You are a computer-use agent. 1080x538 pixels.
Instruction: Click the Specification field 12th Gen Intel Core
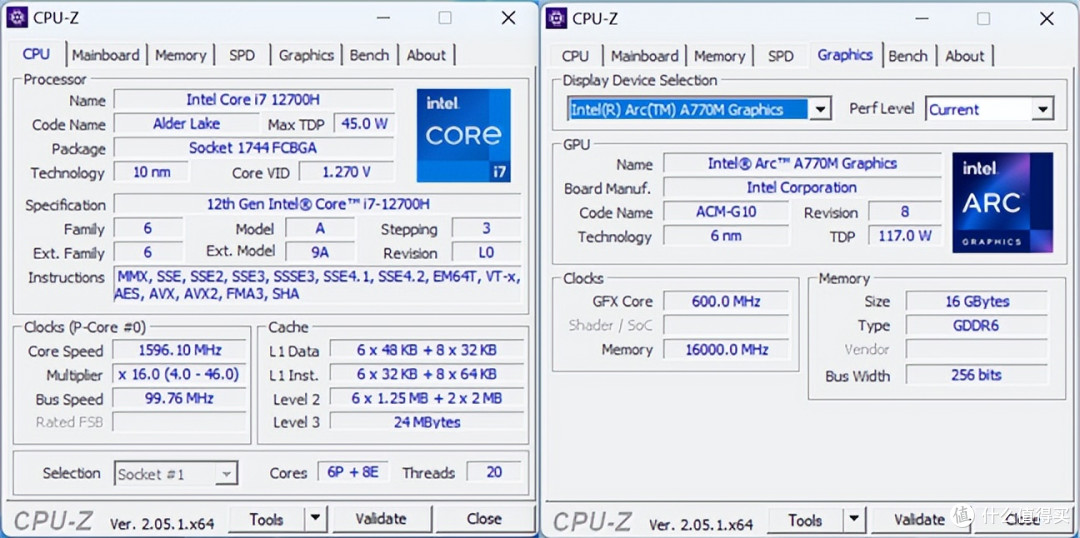318,205
